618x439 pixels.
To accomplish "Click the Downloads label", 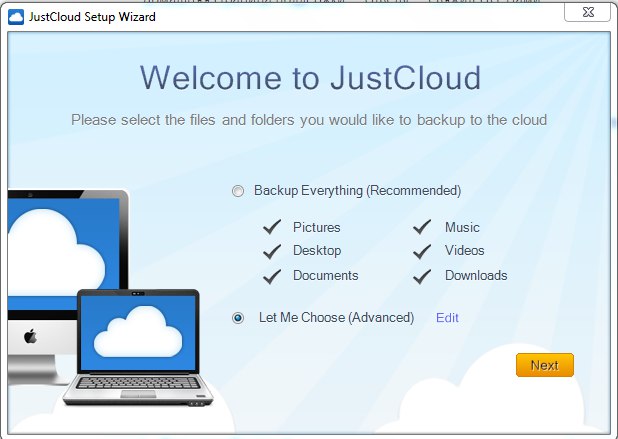I will [476, 275].
